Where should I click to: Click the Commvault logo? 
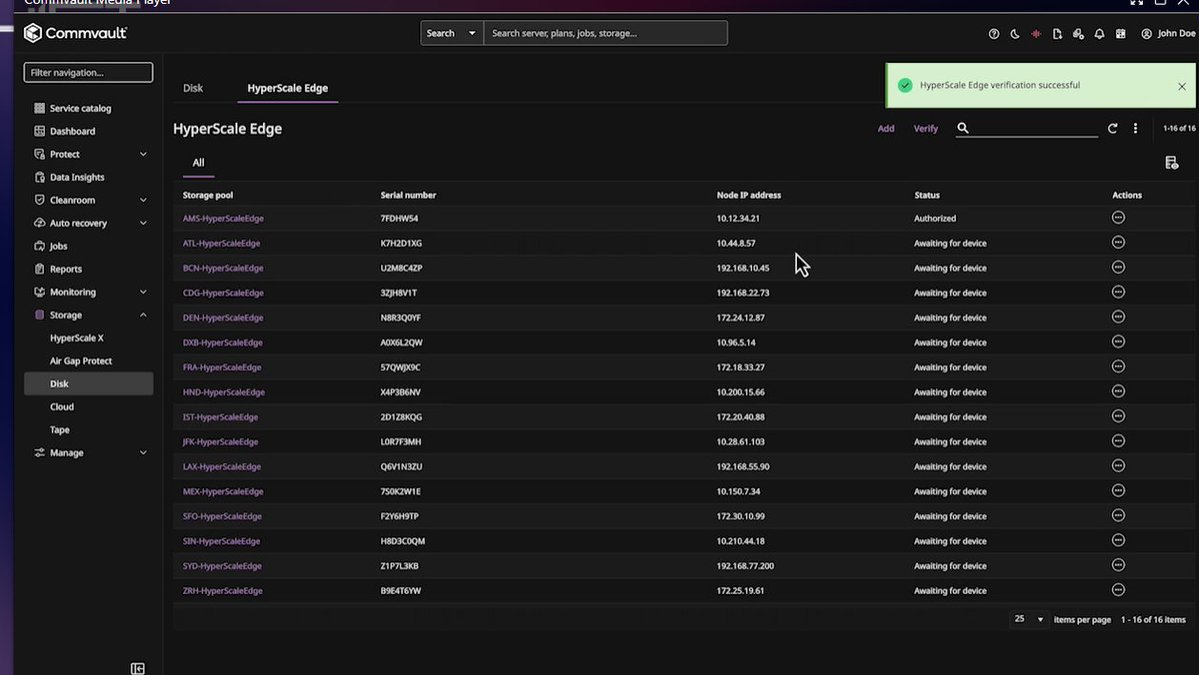[x=76, y=32]
